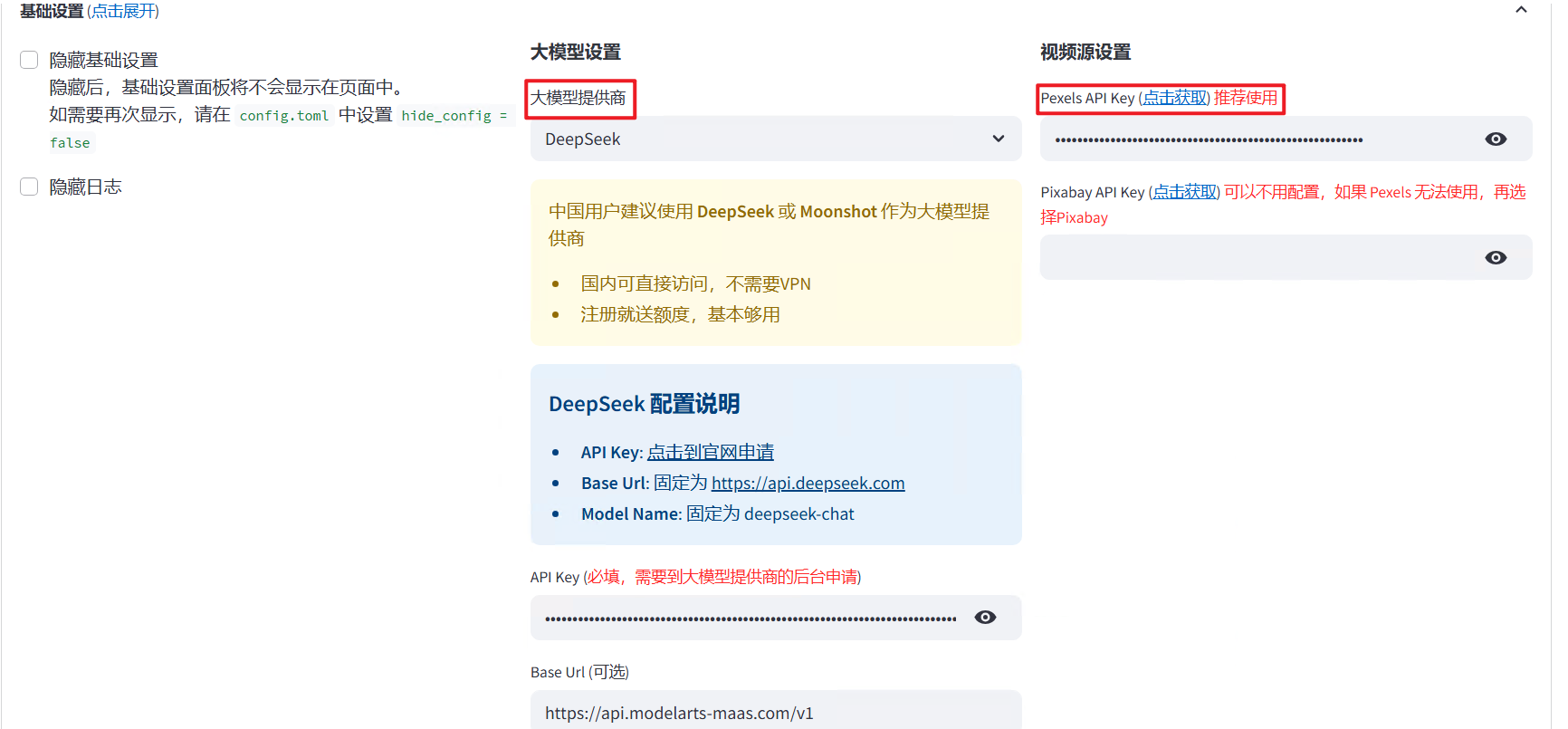The height and width of the screenshot is (729, 1568).
Task: Show the Pexels API Key with eye icon
Action: (1496, 139)
